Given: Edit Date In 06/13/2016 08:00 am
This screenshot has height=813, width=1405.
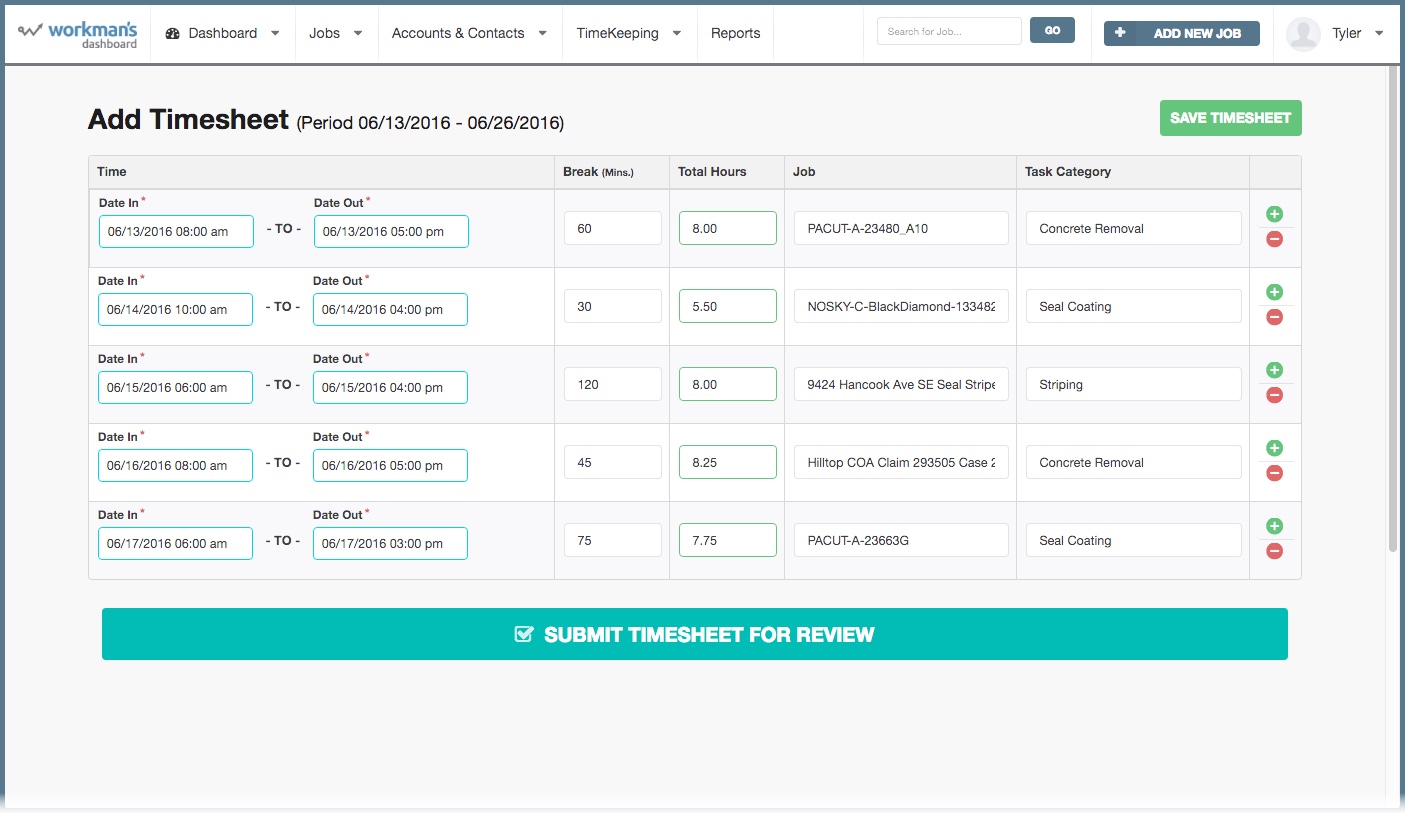Looking at the screenshot, I should [x=176, y=231].
